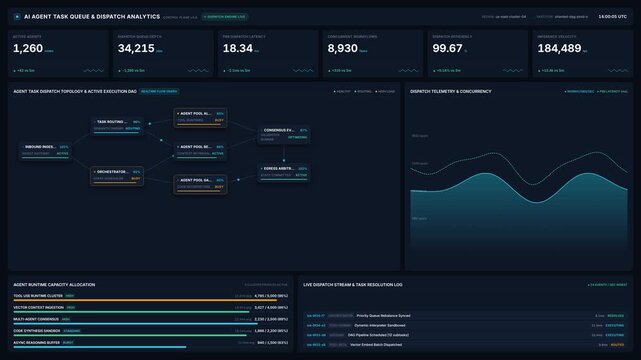
Task: Select the Orchestrator node
Action: coord(117,176)
